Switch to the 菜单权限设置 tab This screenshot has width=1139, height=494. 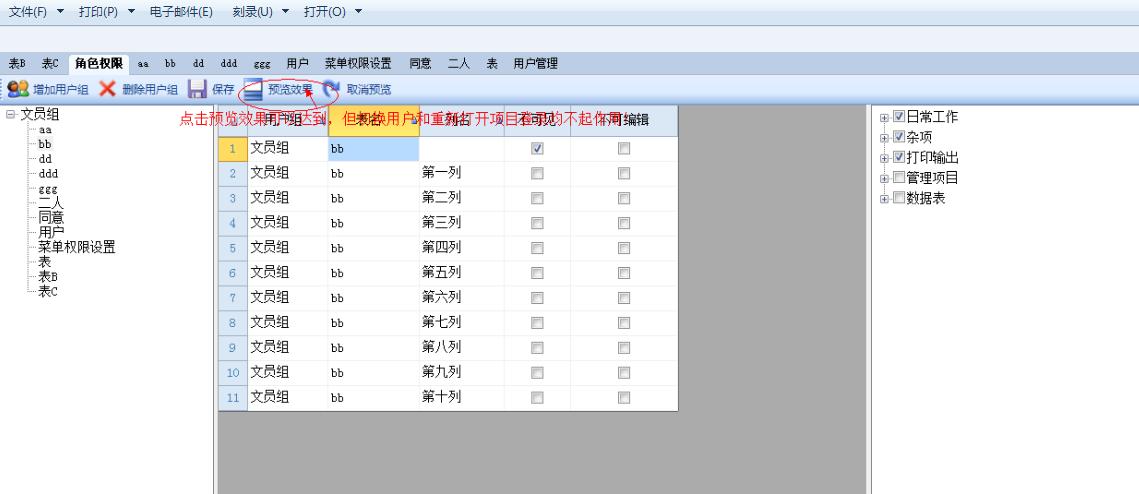[357, 64]
